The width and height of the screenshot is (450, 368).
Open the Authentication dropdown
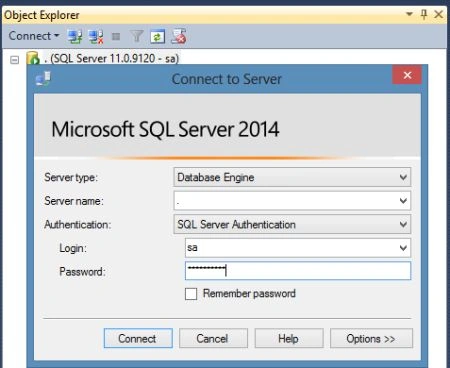pyautogui.click(x=292, y=224)
